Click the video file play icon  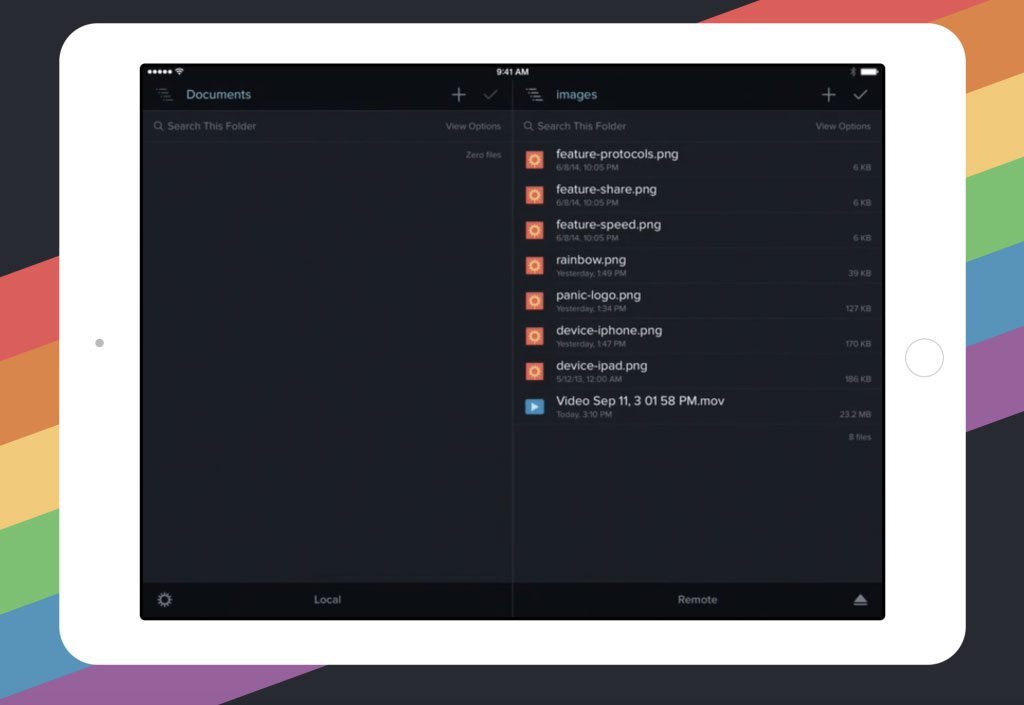click(x=534, y=407)
